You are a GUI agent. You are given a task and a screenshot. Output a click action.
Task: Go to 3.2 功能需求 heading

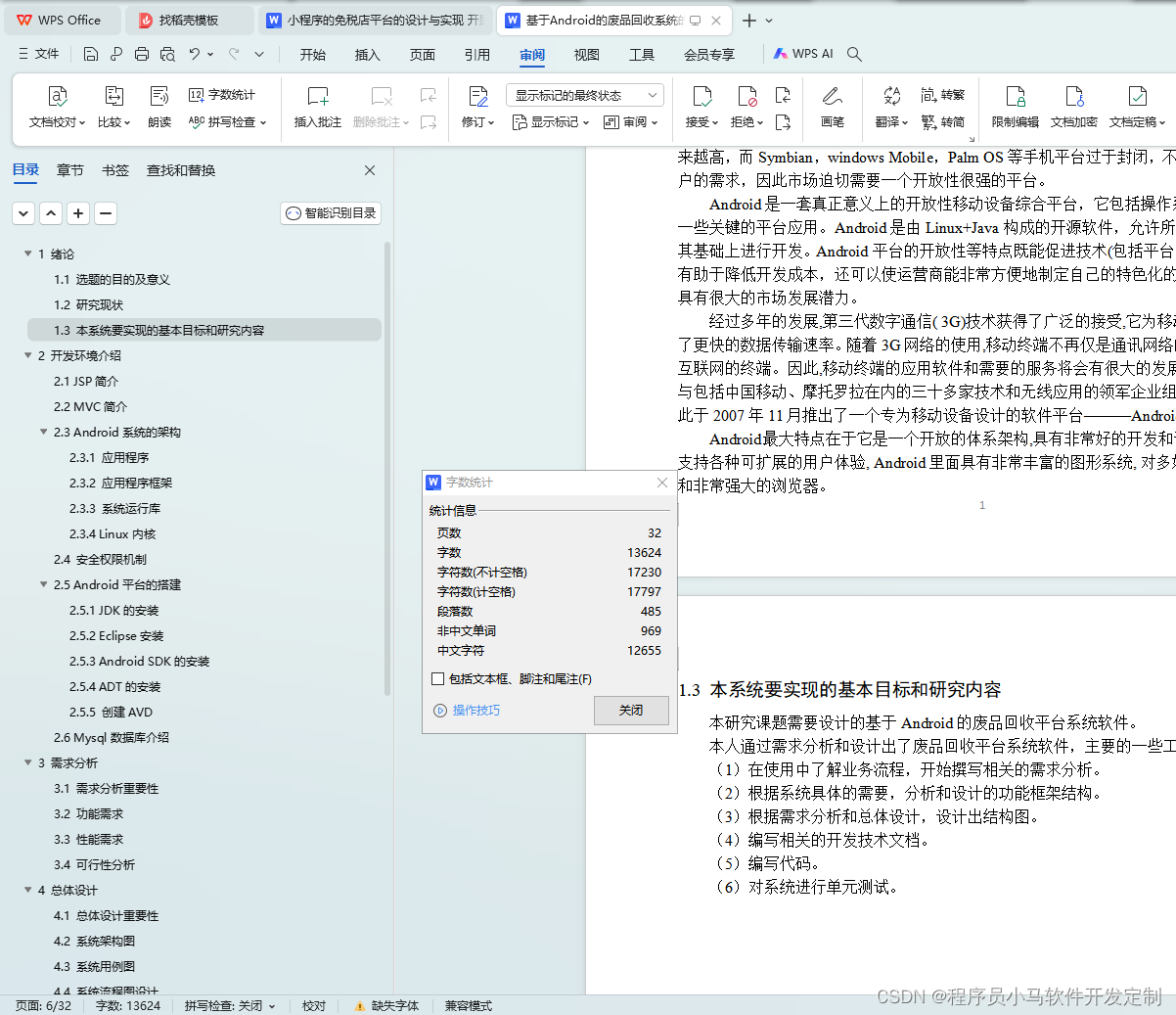point(88,813)
